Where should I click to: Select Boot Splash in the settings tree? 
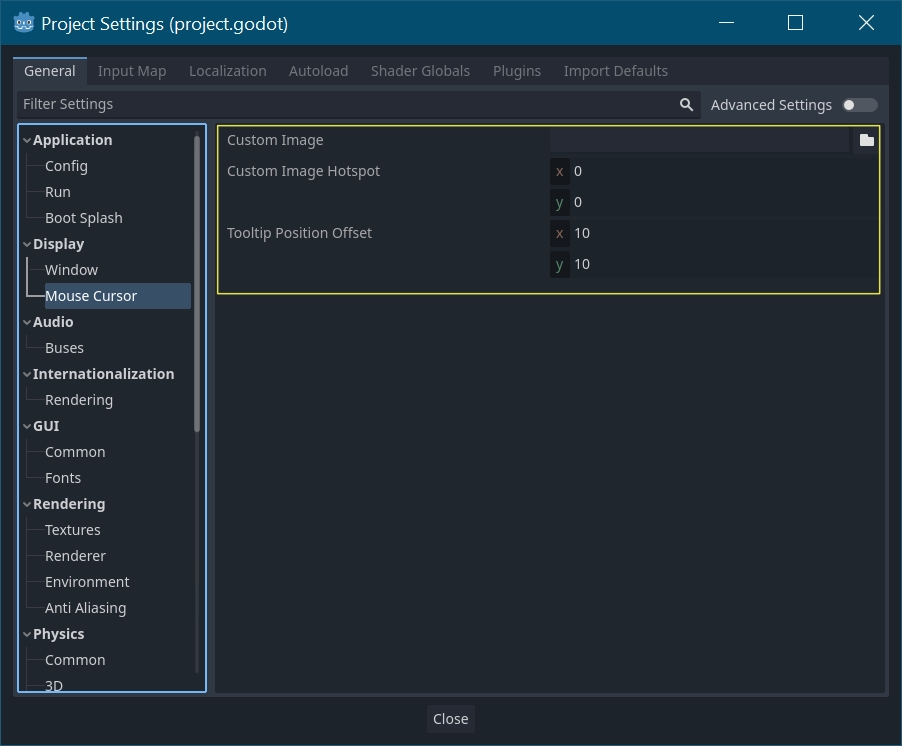(x=83, y=218)
